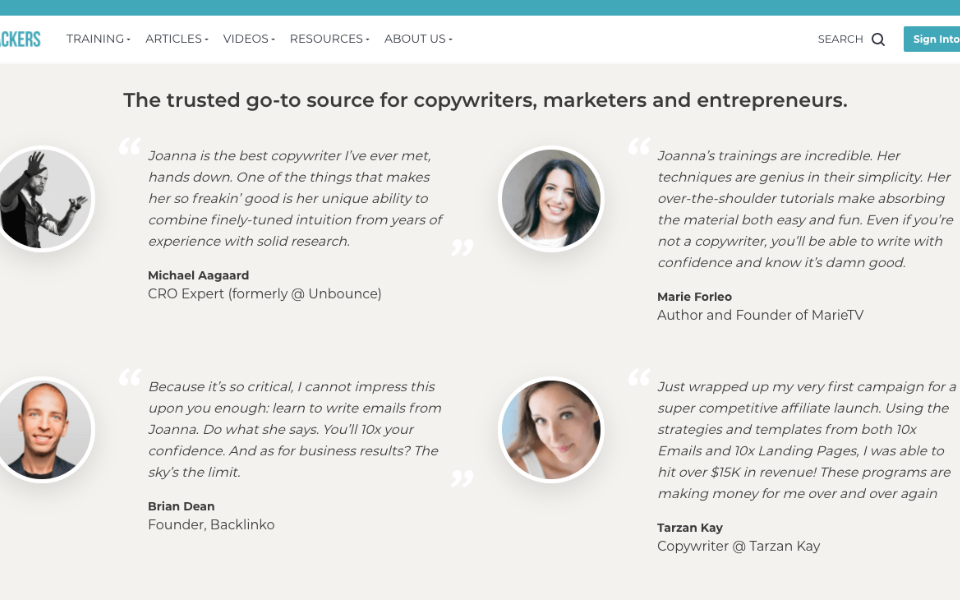Click the opening quote mark on Michael's testimonial

point(130,148)
